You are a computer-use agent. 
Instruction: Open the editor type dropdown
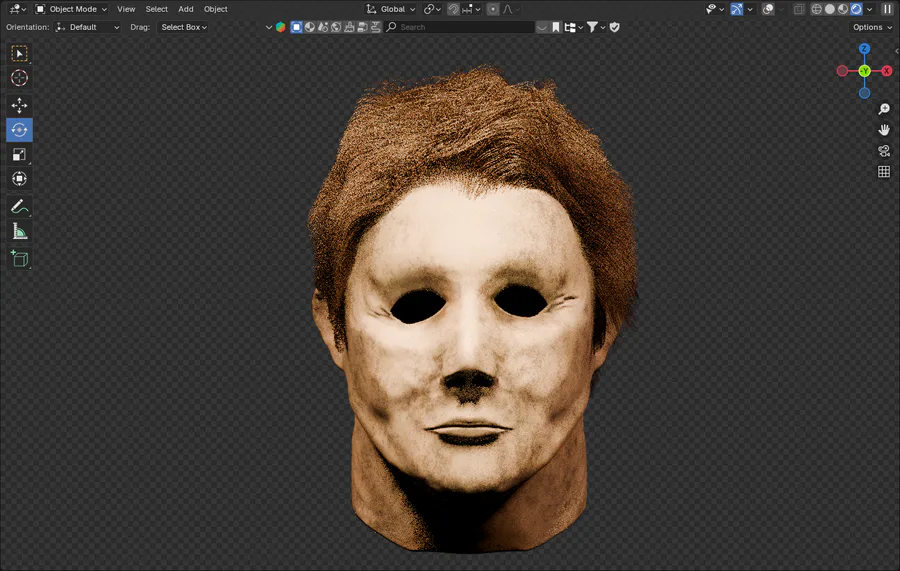tap(18, 9)
